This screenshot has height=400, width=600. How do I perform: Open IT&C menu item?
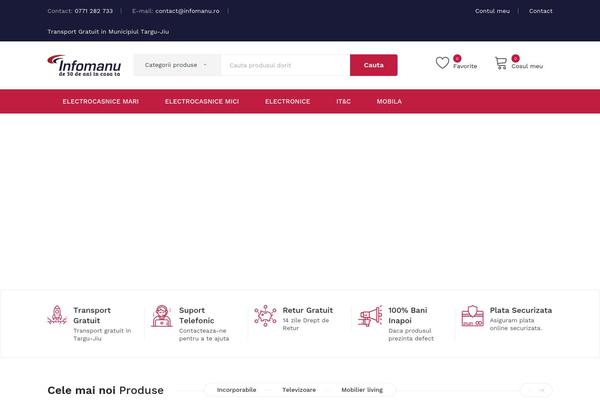coord(343,101)
